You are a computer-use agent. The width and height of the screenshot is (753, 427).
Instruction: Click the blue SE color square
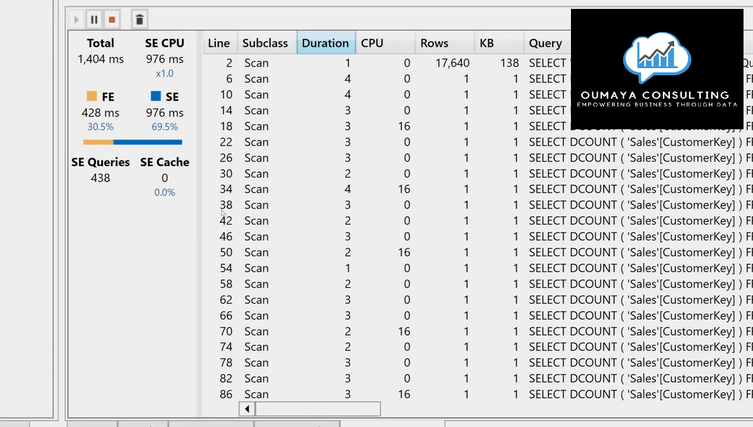(156, 96)
